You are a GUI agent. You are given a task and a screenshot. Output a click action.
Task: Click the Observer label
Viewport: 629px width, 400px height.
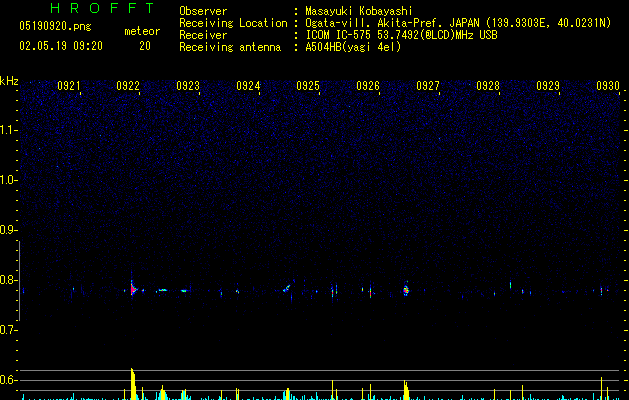click(x=203, y=11)
